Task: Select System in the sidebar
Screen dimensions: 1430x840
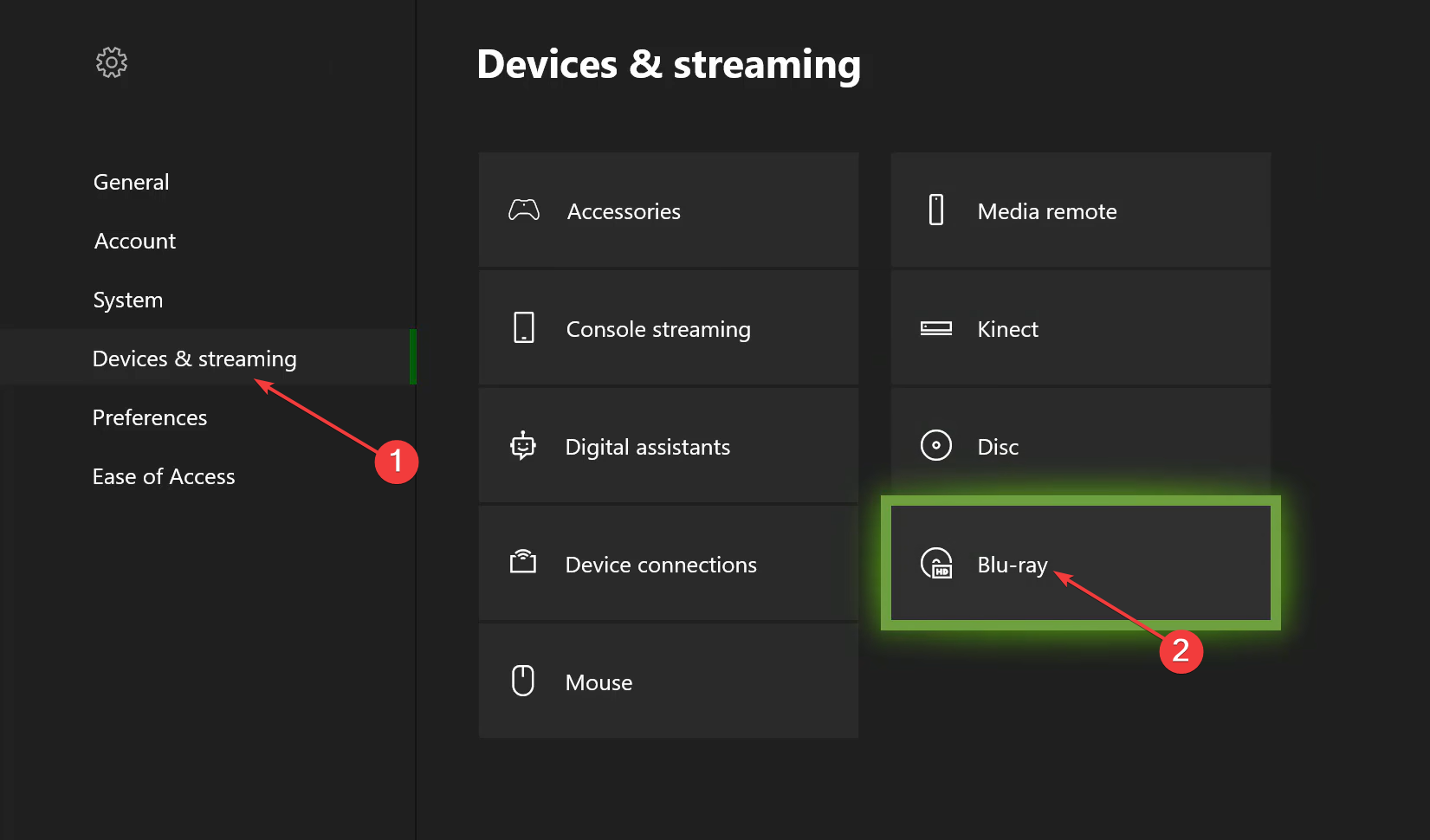Action: click(128, 300)
